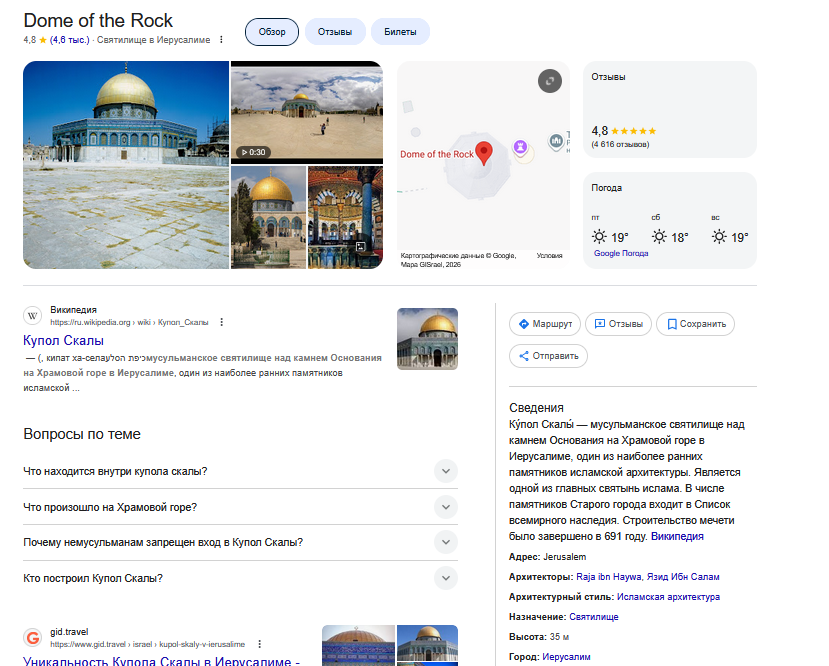This screenshot has height=666, width=829.
Task: Switch to the Отзывы tab
Action: (x=335, y=32)
